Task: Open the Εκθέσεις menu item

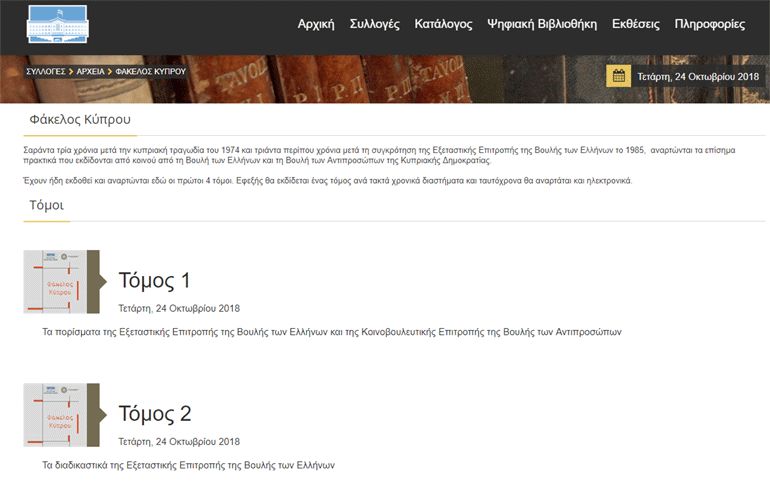Action: 635,24
